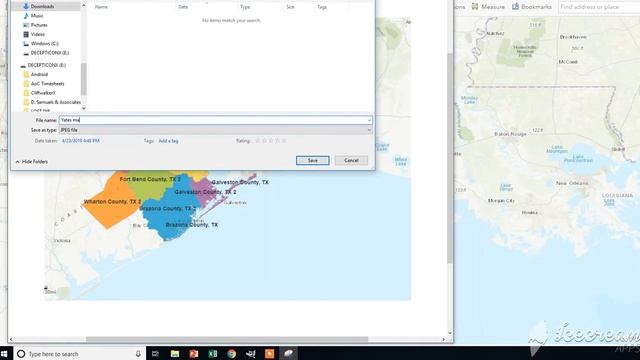The width and height of the screenshot is (640, 360).
Task: Open Bookmarks in the map toolbar
Action: point(532,7)
